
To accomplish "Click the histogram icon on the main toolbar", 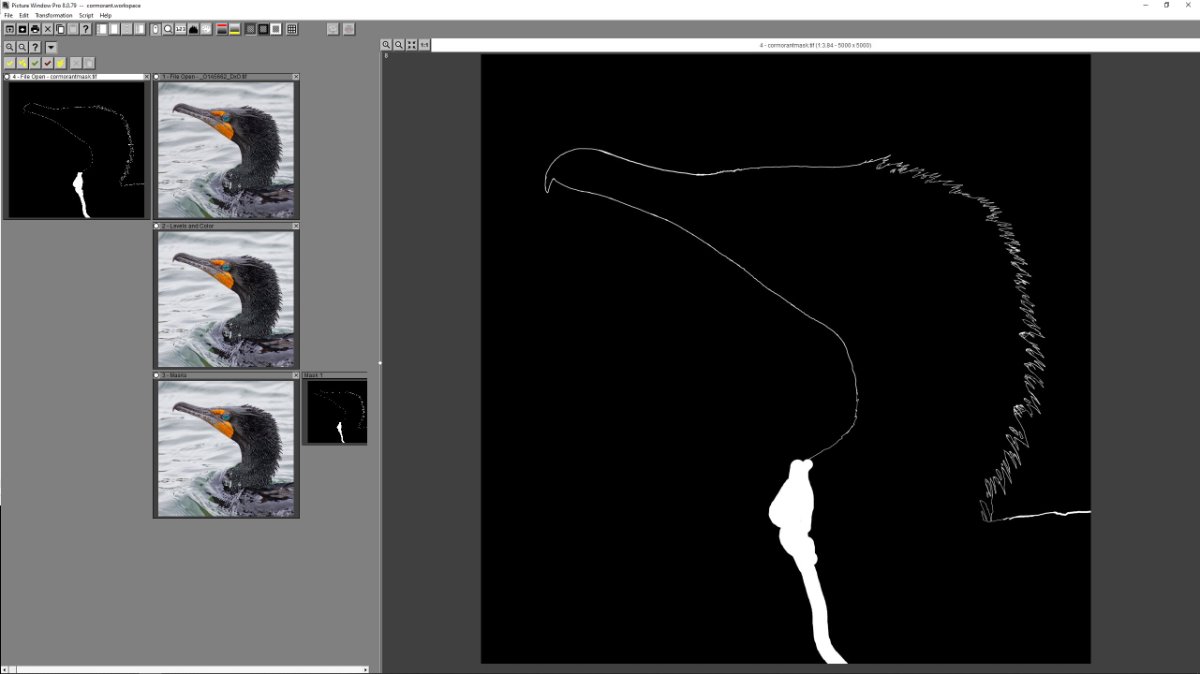I will point(192,27).
